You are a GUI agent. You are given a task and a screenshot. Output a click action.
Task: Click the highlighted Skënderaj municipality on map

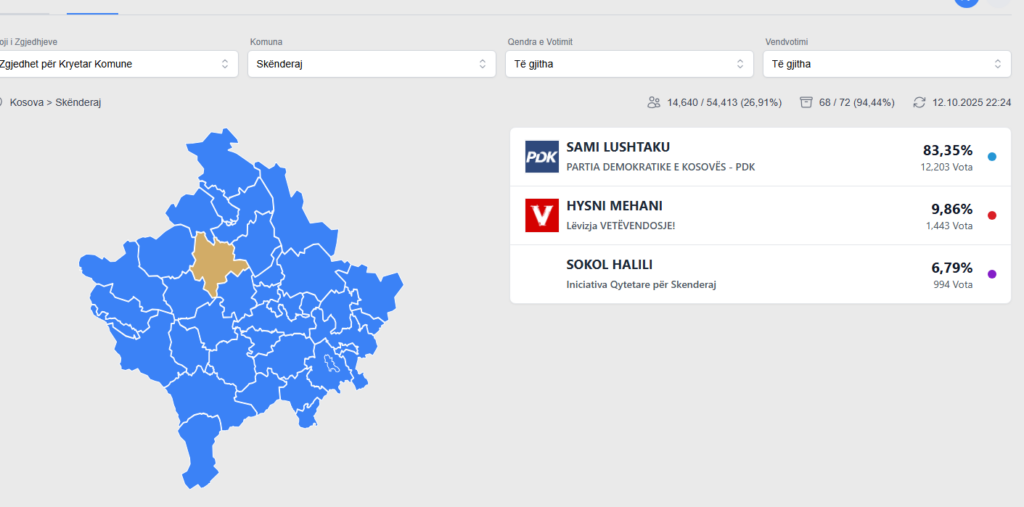click(212, 262)
